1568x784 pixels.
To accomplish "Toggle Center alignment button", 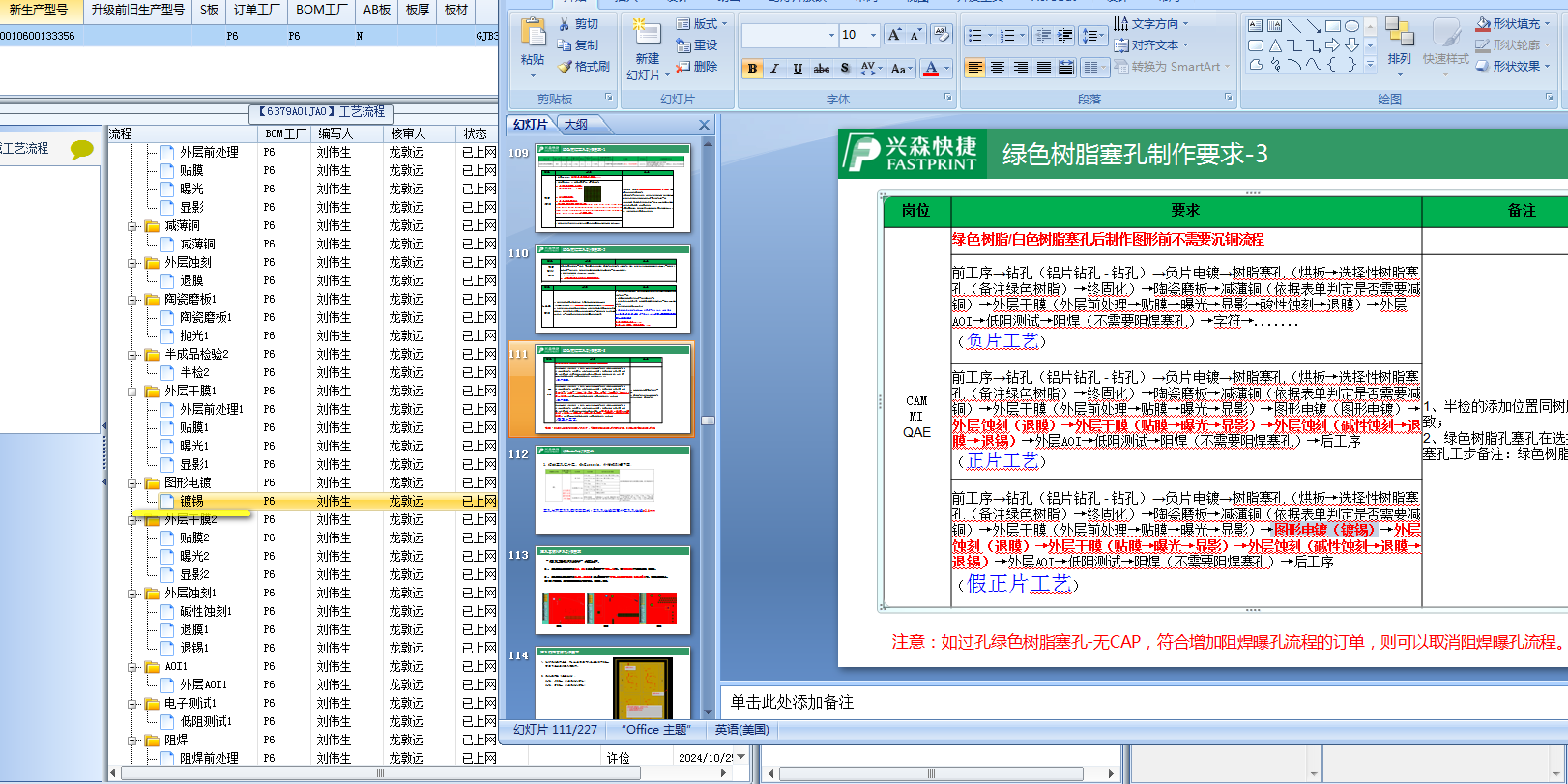I will (997, 68).
